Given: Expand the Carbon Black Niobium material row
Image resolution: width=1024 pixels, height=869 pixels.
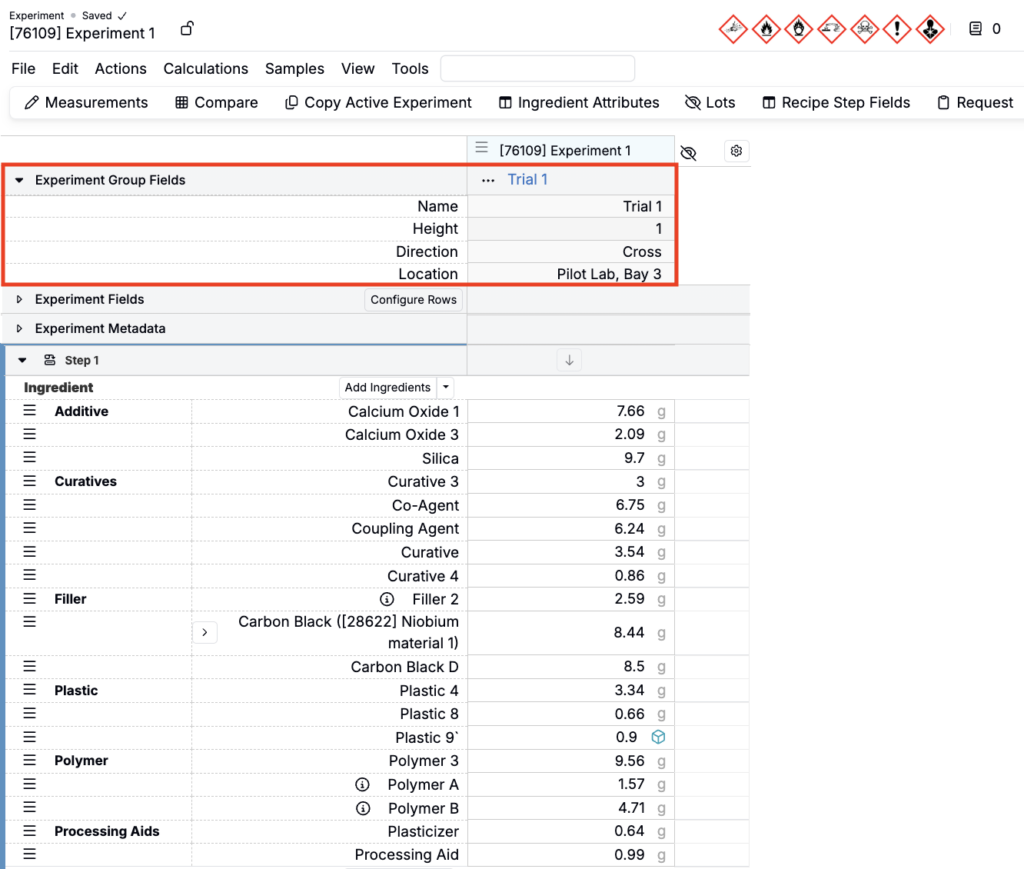Looking at the screenshot, I should [204, 632].
